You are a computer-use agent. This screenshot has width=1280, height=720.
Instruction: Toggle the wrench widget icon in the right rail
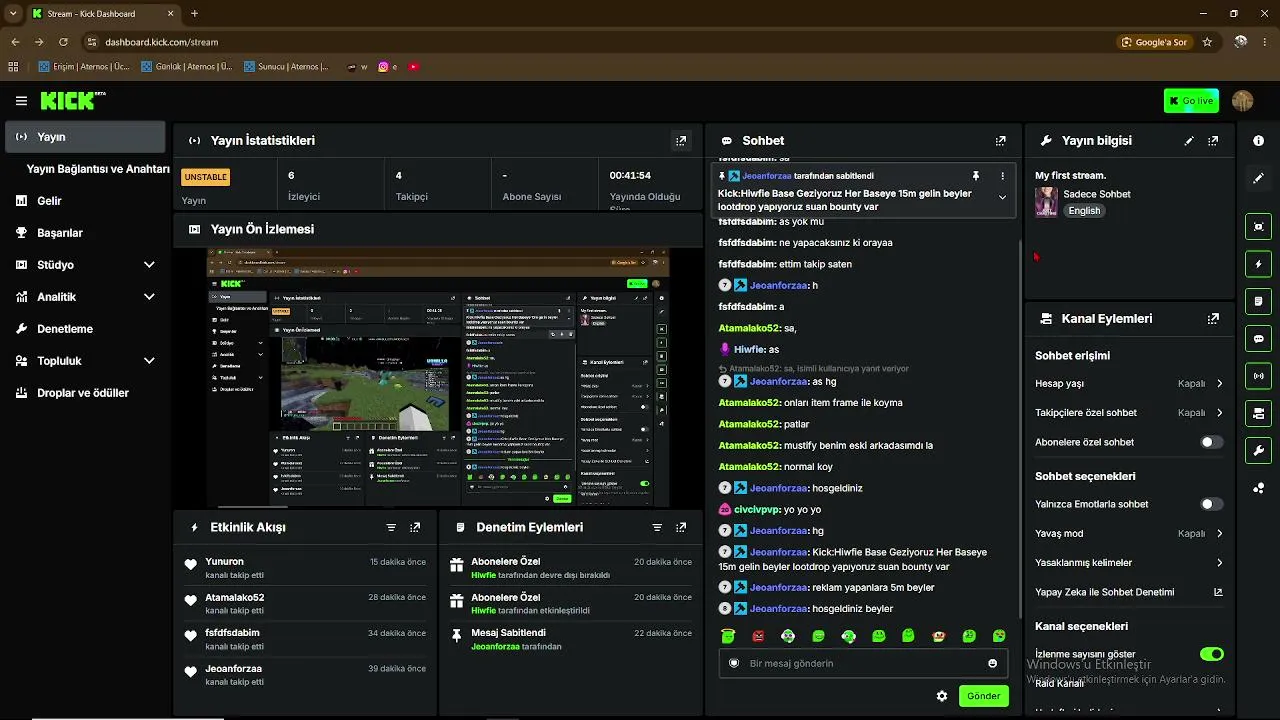tap(1258, 450)
